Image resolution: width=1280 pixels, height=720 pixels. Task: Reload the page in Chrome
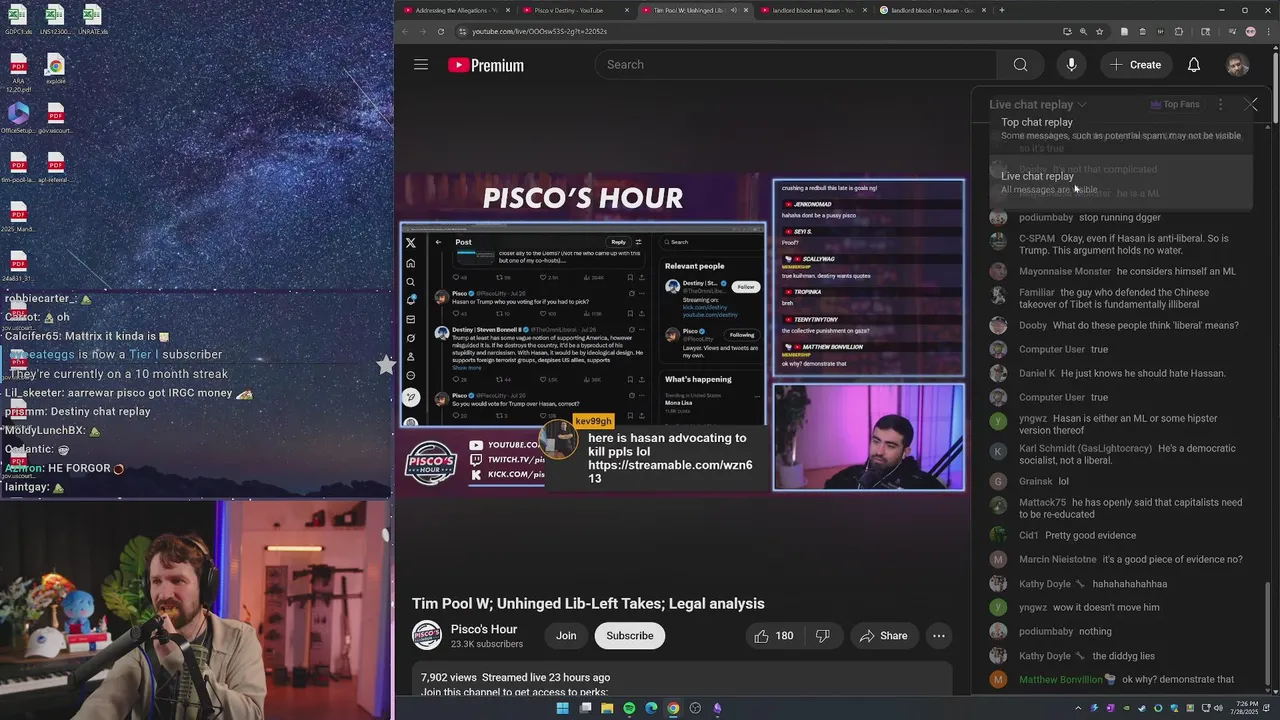pos(441,31)
